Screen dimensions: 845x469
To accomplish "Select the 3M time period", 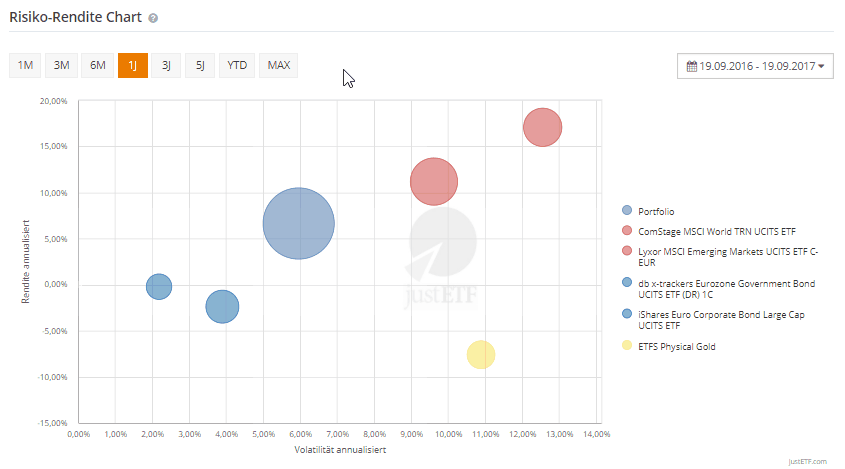I will 61,66.
